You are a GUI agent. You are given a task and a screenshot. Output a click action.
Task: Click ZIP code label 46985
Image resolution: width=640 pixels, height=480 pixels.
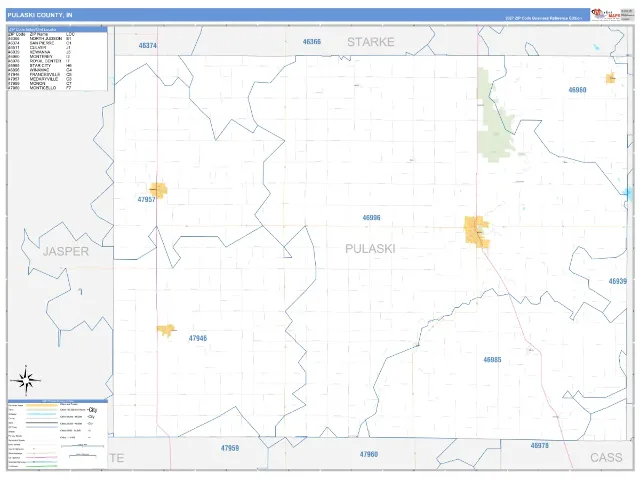492,360
